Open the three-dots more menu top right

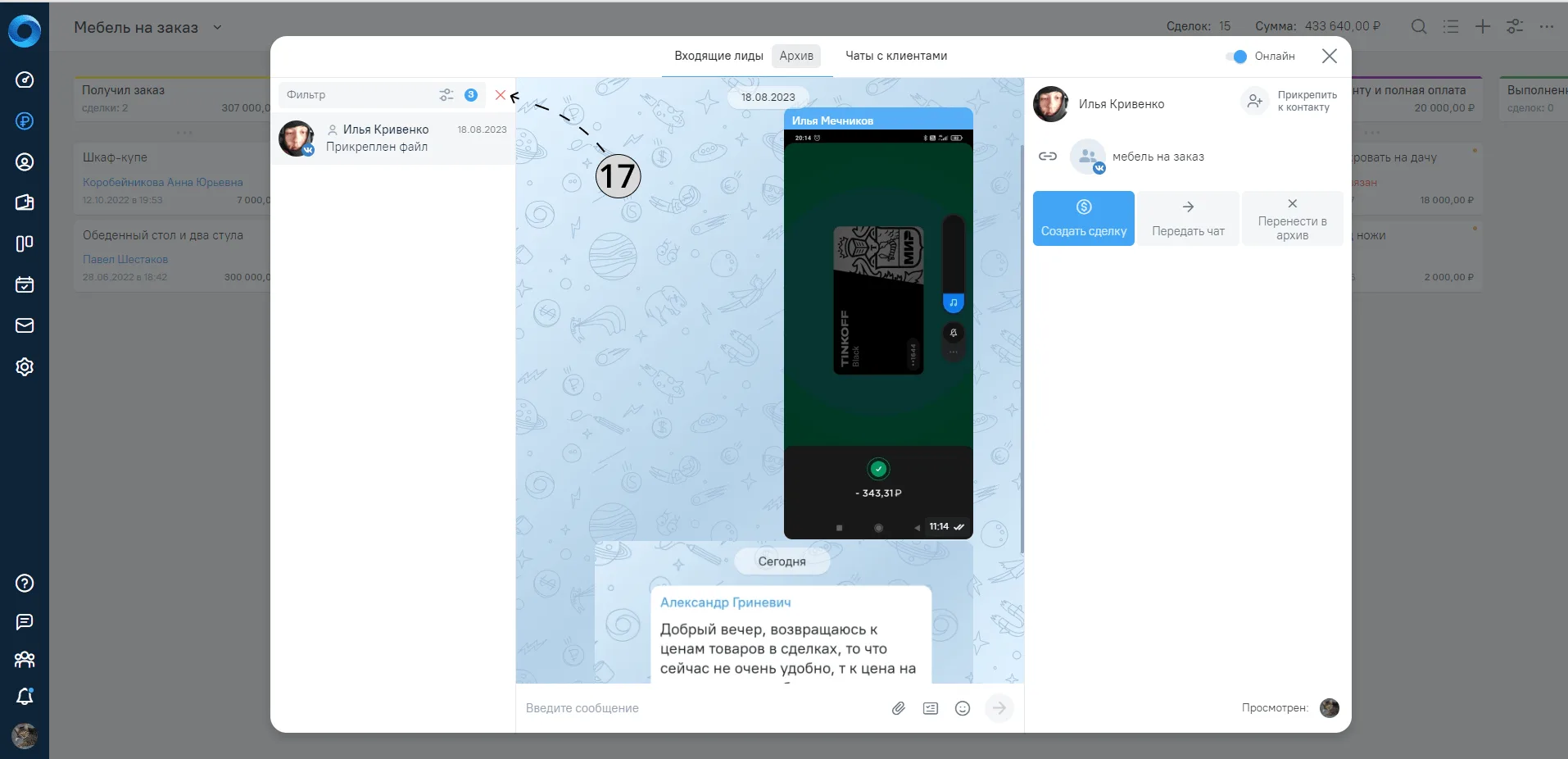[1547, 26]
